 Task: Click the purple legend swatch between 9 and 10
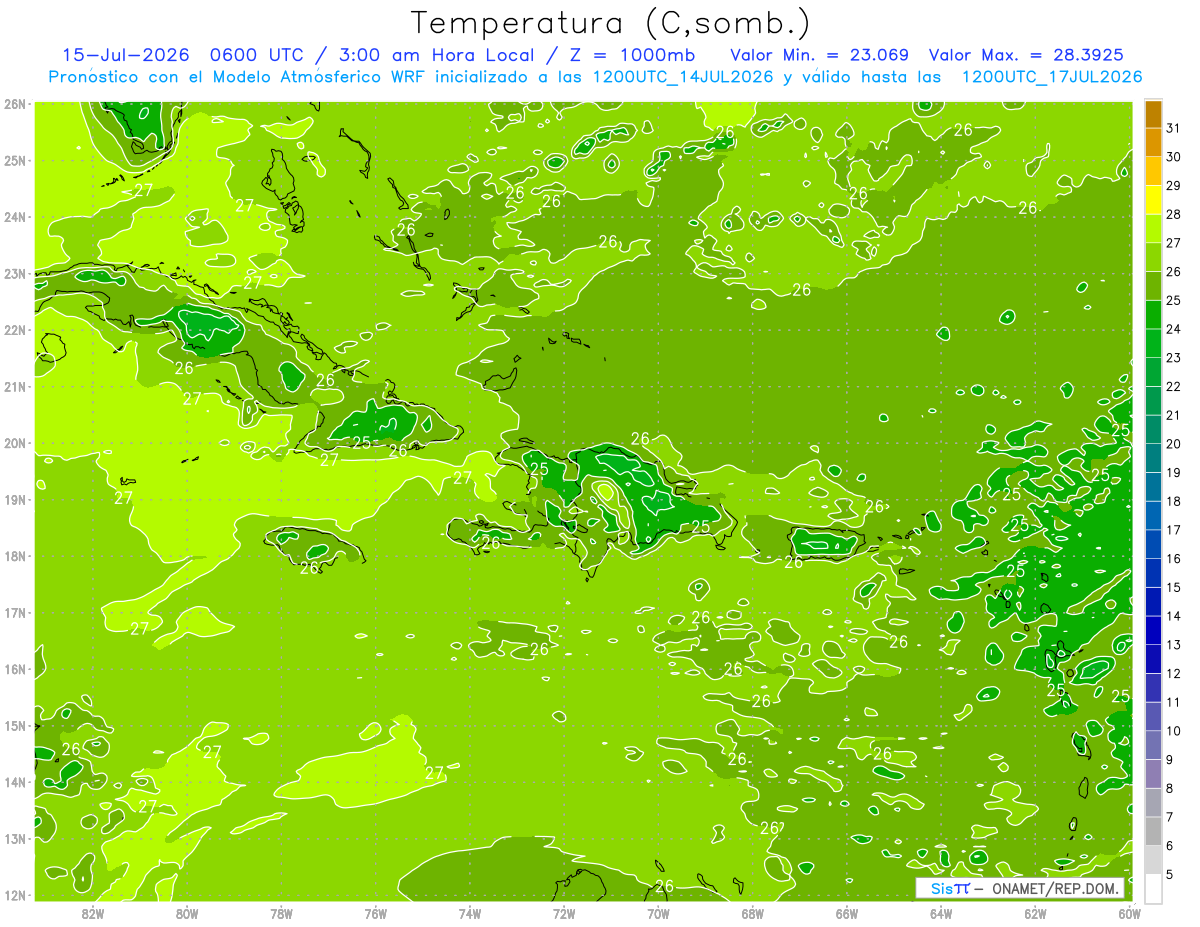click(1153, 744)
